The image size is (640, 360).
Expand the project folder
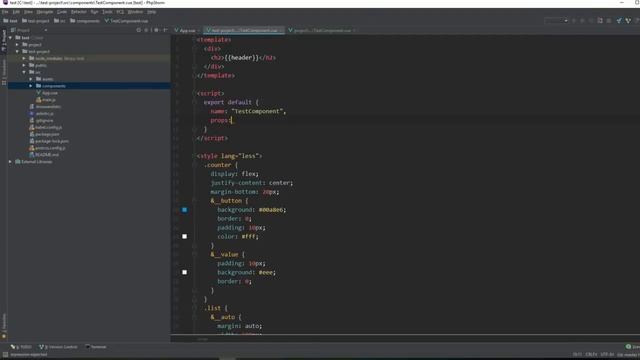point(17,44)
